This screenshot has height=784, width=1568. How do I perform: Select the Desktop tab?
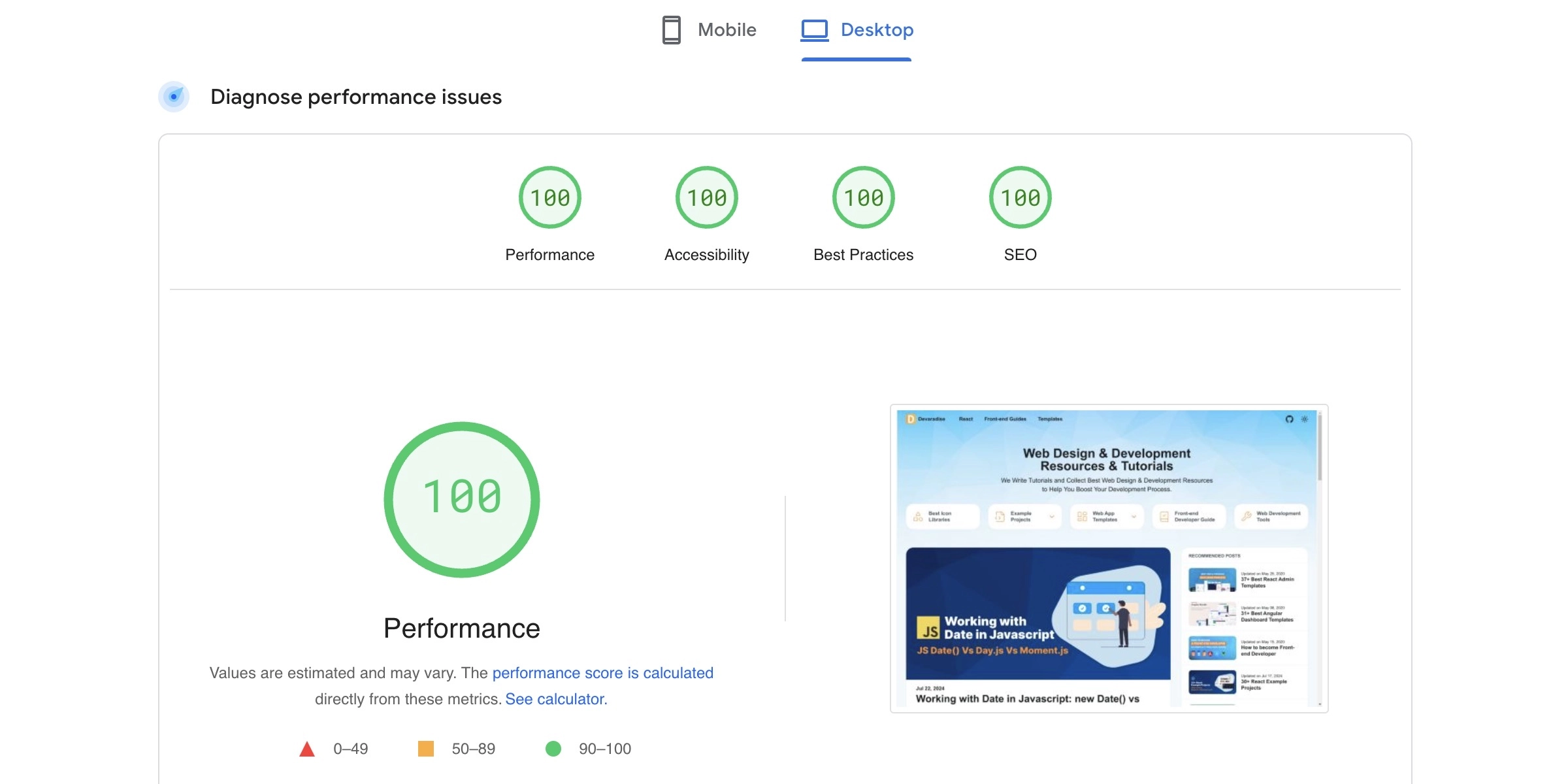[877, 30]
